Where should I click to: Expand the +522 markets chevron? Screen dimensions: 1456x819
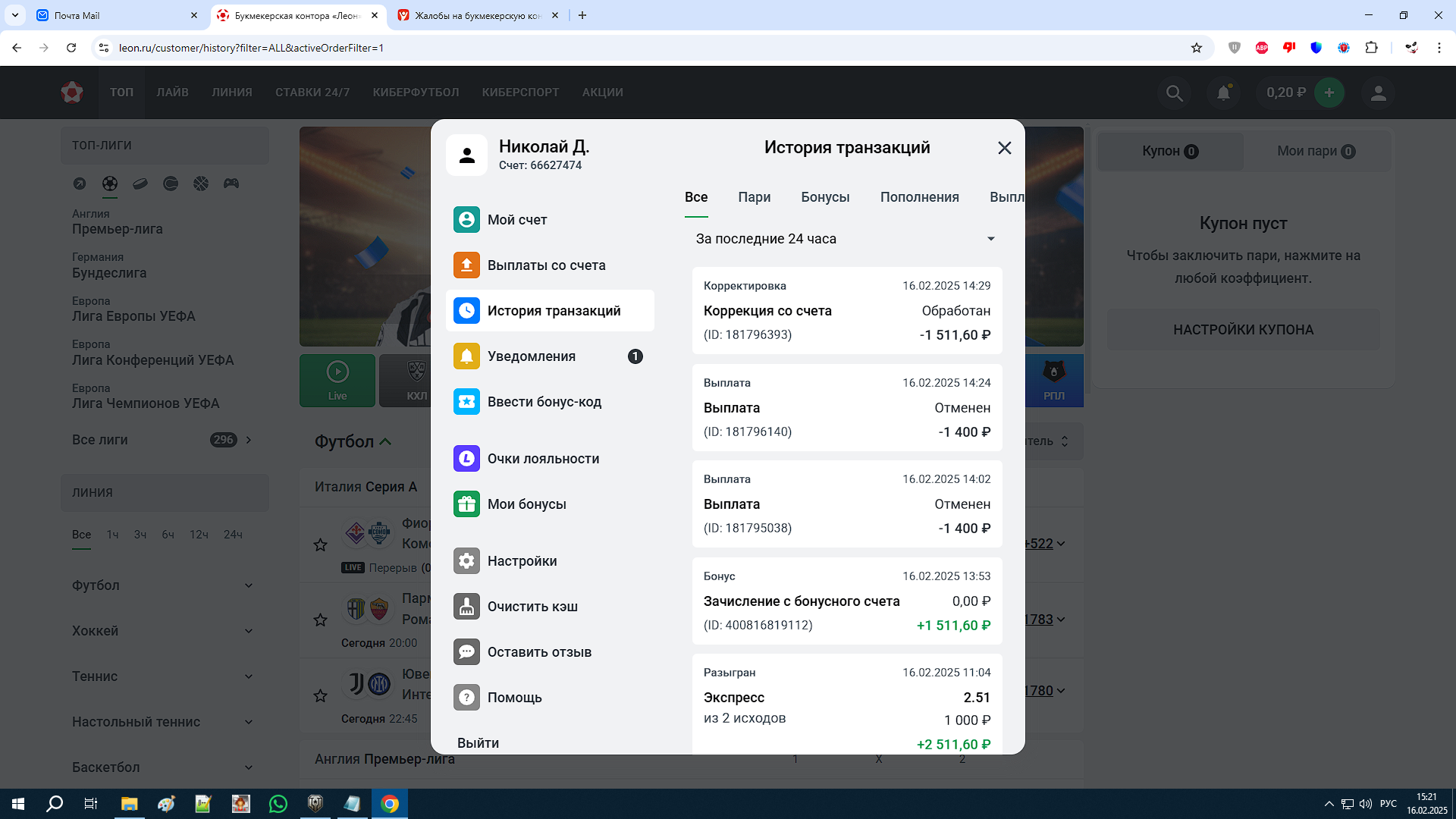pyautogui.click(x=1061, y=544)
